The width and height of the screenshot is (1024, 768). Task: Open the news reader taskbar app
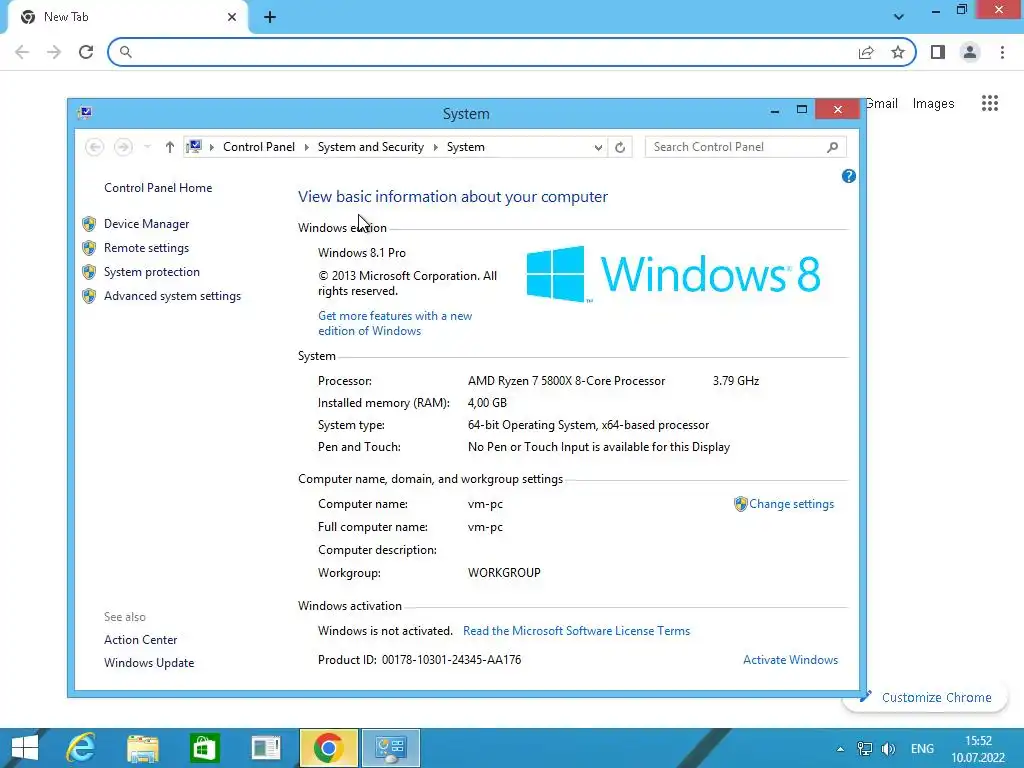point(266,748)
